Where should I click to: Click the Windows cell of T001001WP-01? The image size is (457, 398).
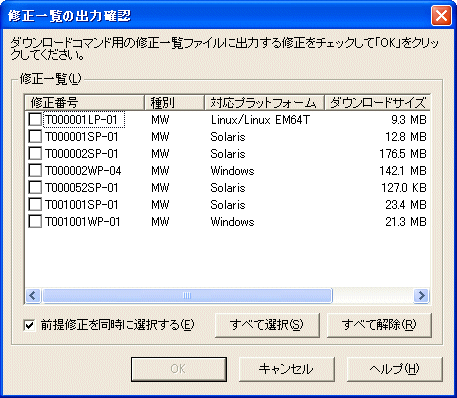(232, 222)
